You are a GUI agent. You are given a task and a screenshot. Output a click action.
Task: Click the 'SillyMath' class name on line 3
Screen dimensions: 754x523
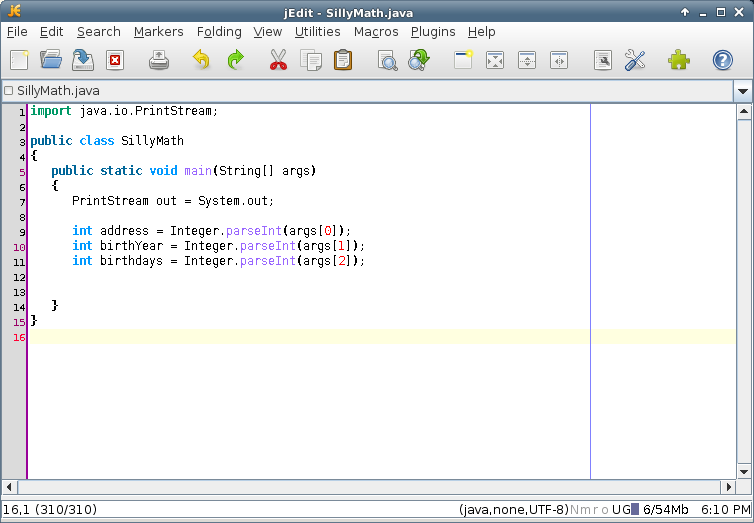[152, 141]
